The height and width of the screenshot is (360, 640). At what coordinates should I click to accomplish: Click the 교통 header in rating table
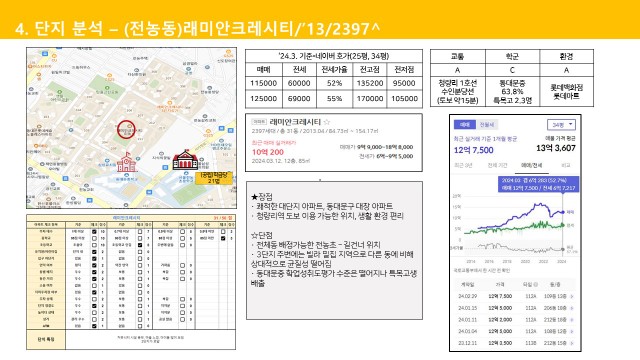[x=458, y=57]
